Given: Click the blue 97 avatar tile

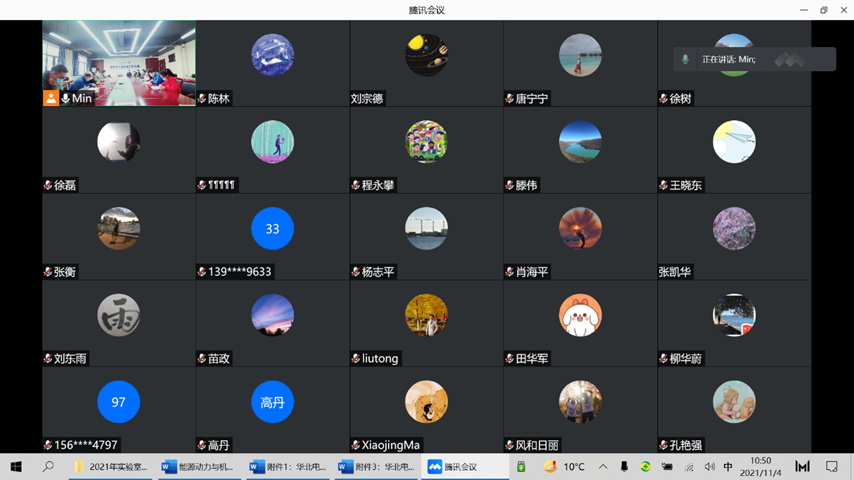Looking at the screenshot, I should pos(118,402).
